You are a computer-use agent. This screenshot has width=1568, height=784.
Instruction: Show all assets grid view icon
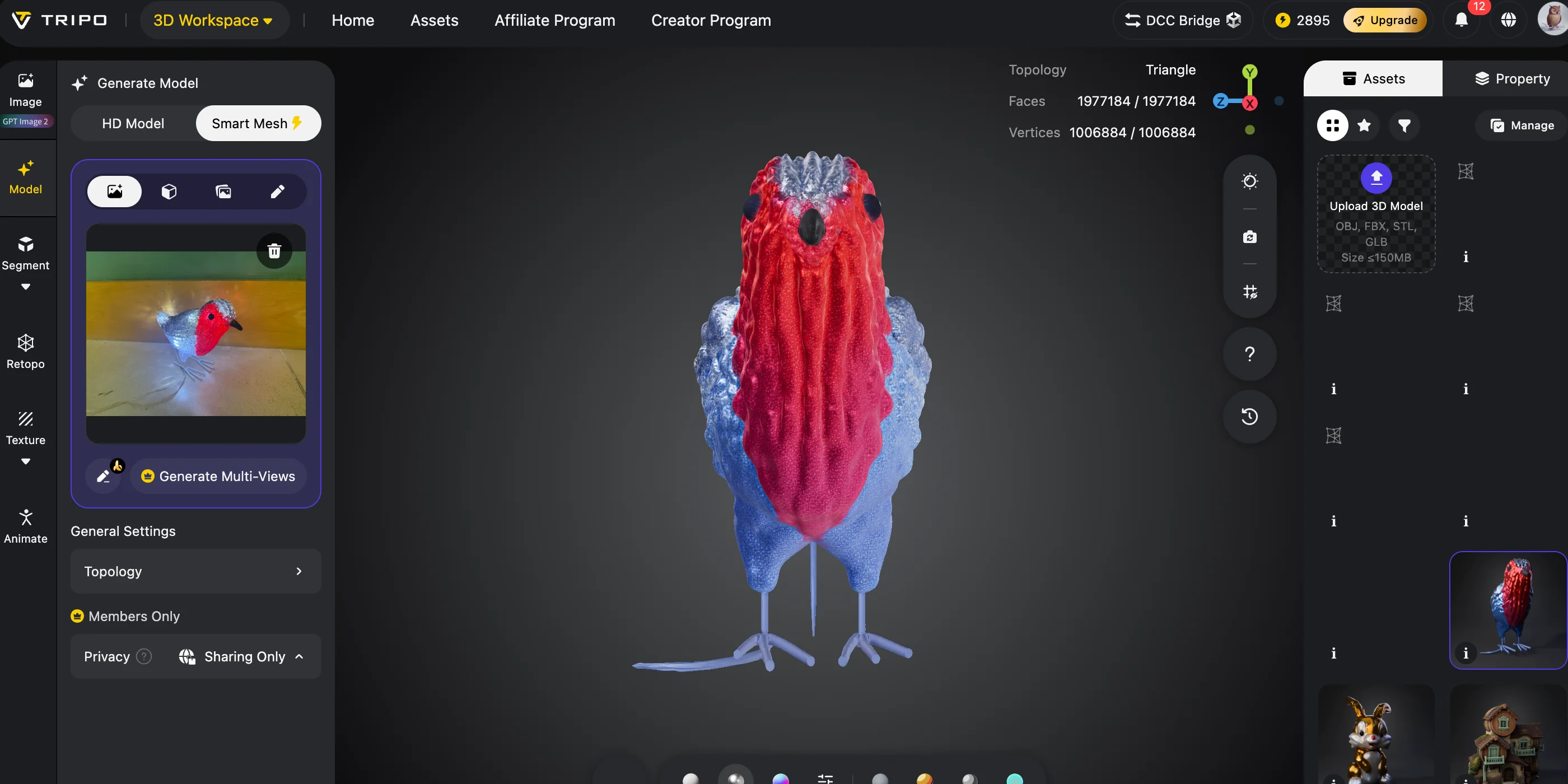point(1332,125)
